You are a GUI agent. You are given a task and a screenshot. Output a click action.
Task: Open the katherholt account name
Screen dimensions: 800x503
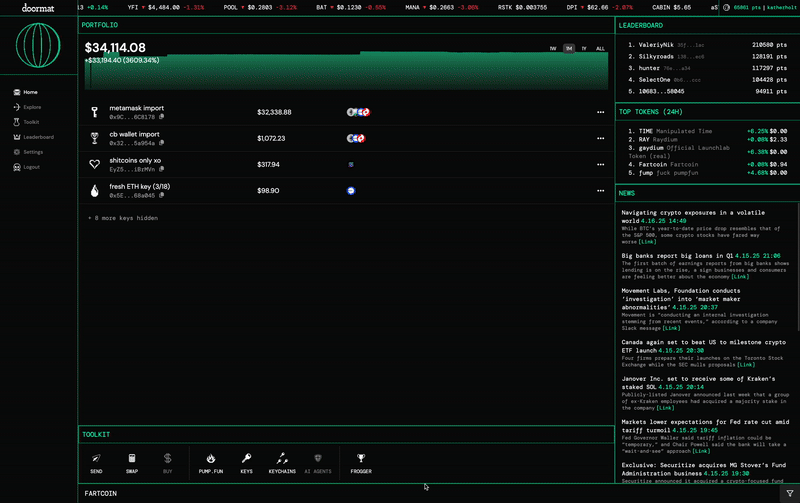[782, 8]
